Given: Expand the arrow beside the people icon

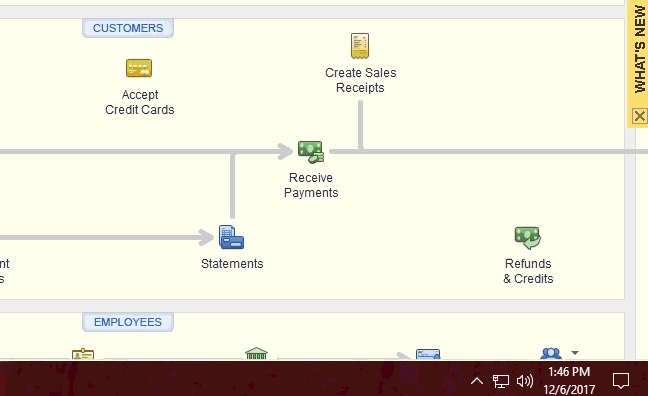Looking at the screenshot, I should click(x=575, y=353).
